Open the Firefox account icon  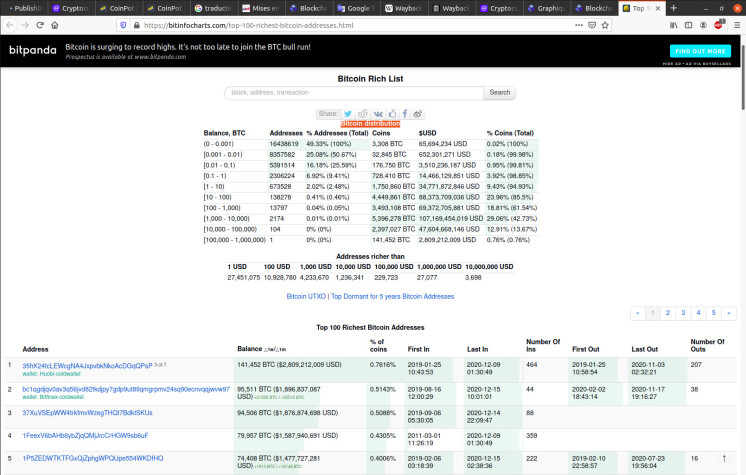pos(703,25)
